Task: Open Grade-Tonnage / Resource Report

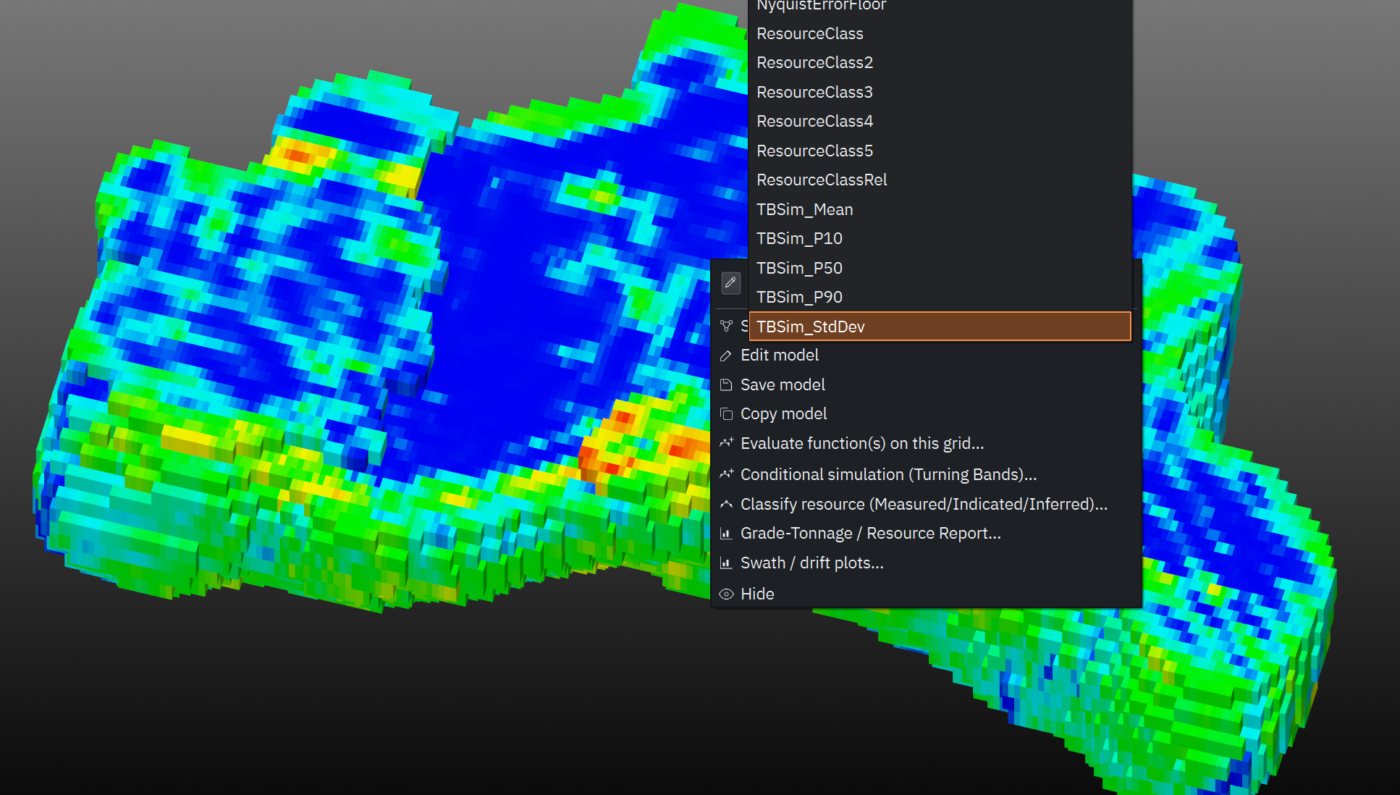Action: [x=926, y=534]
